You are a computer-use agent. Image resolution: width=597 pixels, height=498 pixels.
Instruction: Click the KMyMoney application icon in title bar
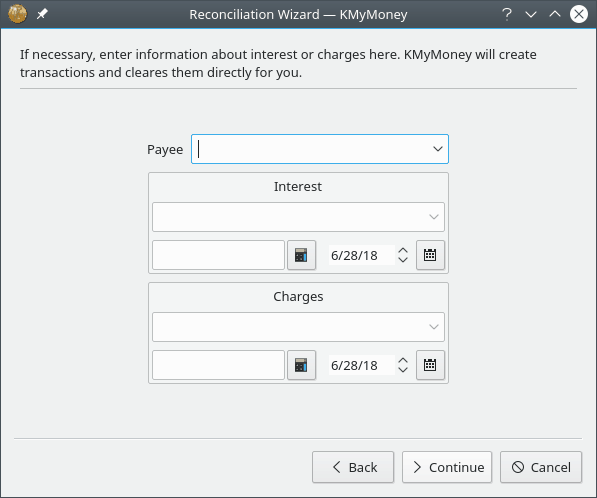(x=18, y=14)
